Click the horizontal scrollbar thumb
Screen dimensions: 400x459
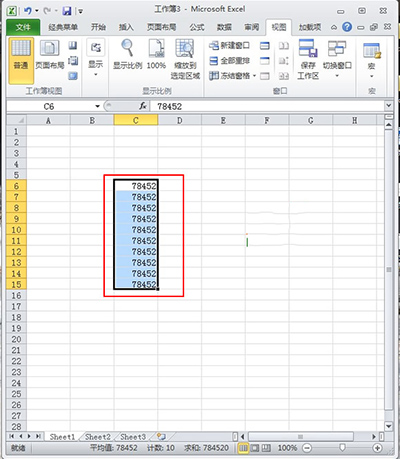[301, 436]
